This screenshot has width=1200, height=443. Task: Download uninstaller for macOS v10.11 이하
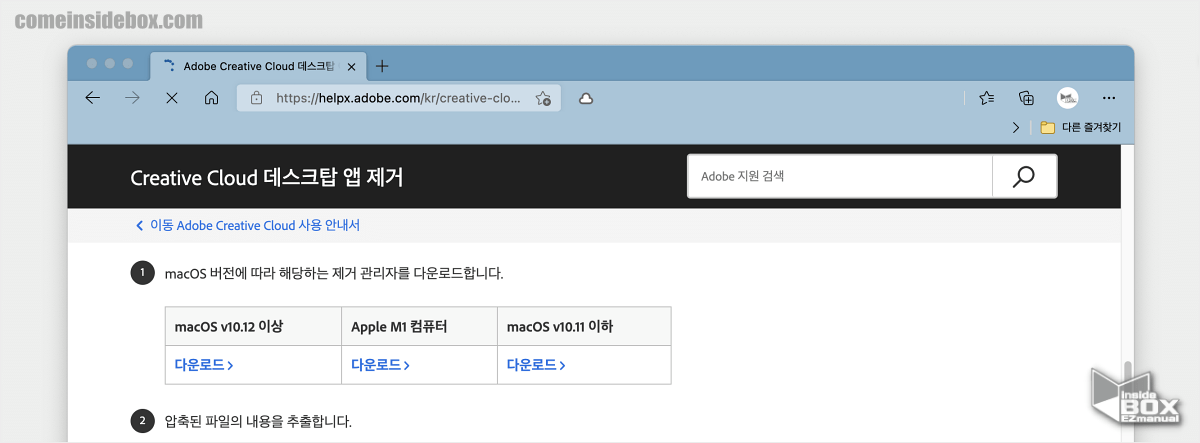pyautogui.click(x=536, y=365)
